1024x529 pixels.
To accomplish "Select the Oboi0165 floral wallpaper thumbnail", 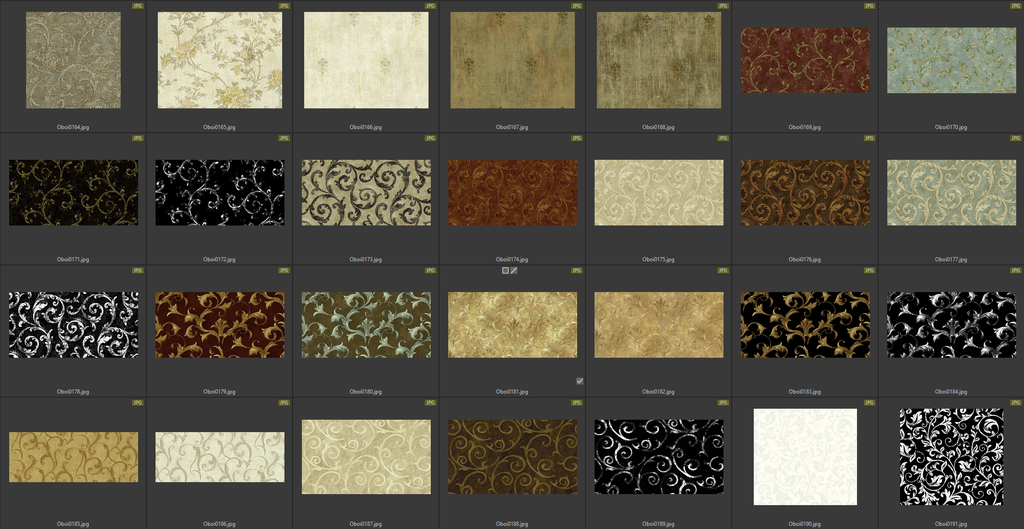I will (x=219, y=60).
